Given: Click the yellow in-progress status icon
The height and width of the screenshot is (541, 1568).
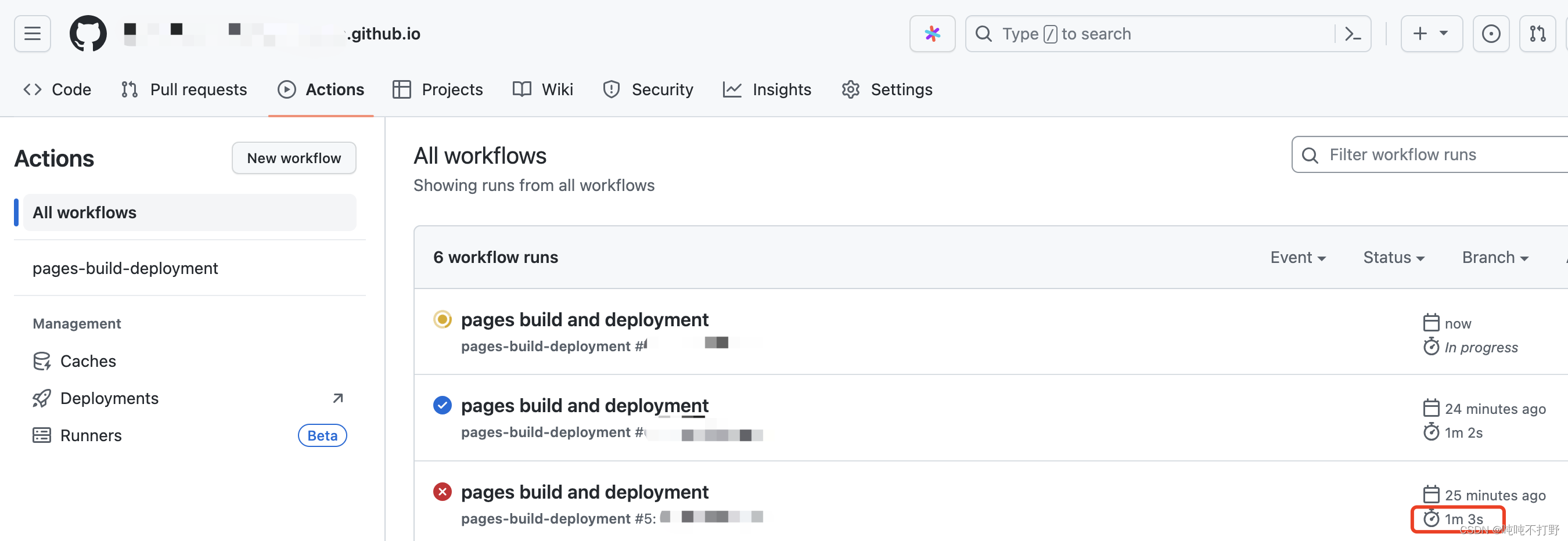Looking at the screenshot, I should tap(443, 319).
